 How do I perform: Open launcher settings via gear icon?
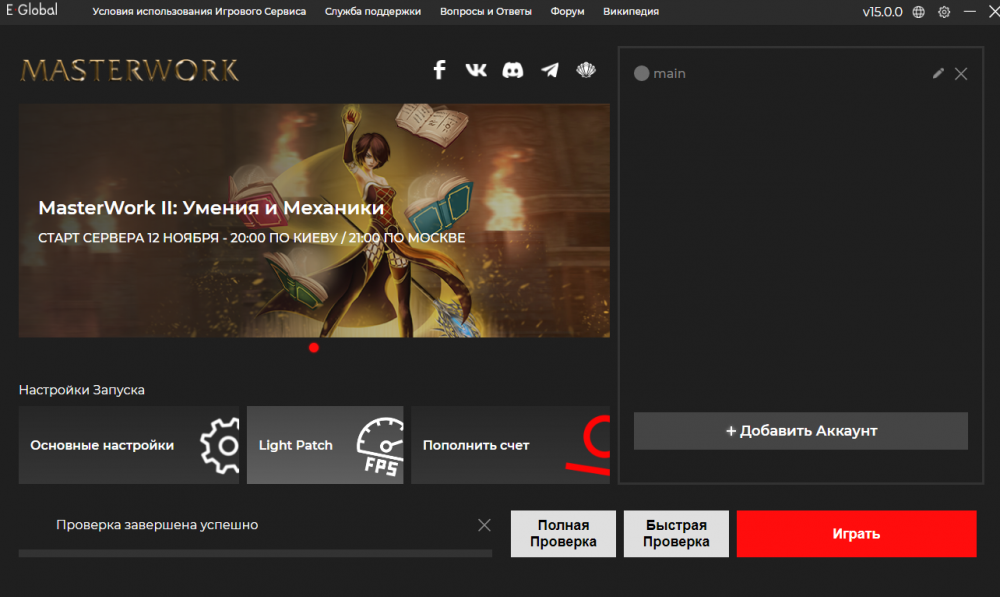944,12
